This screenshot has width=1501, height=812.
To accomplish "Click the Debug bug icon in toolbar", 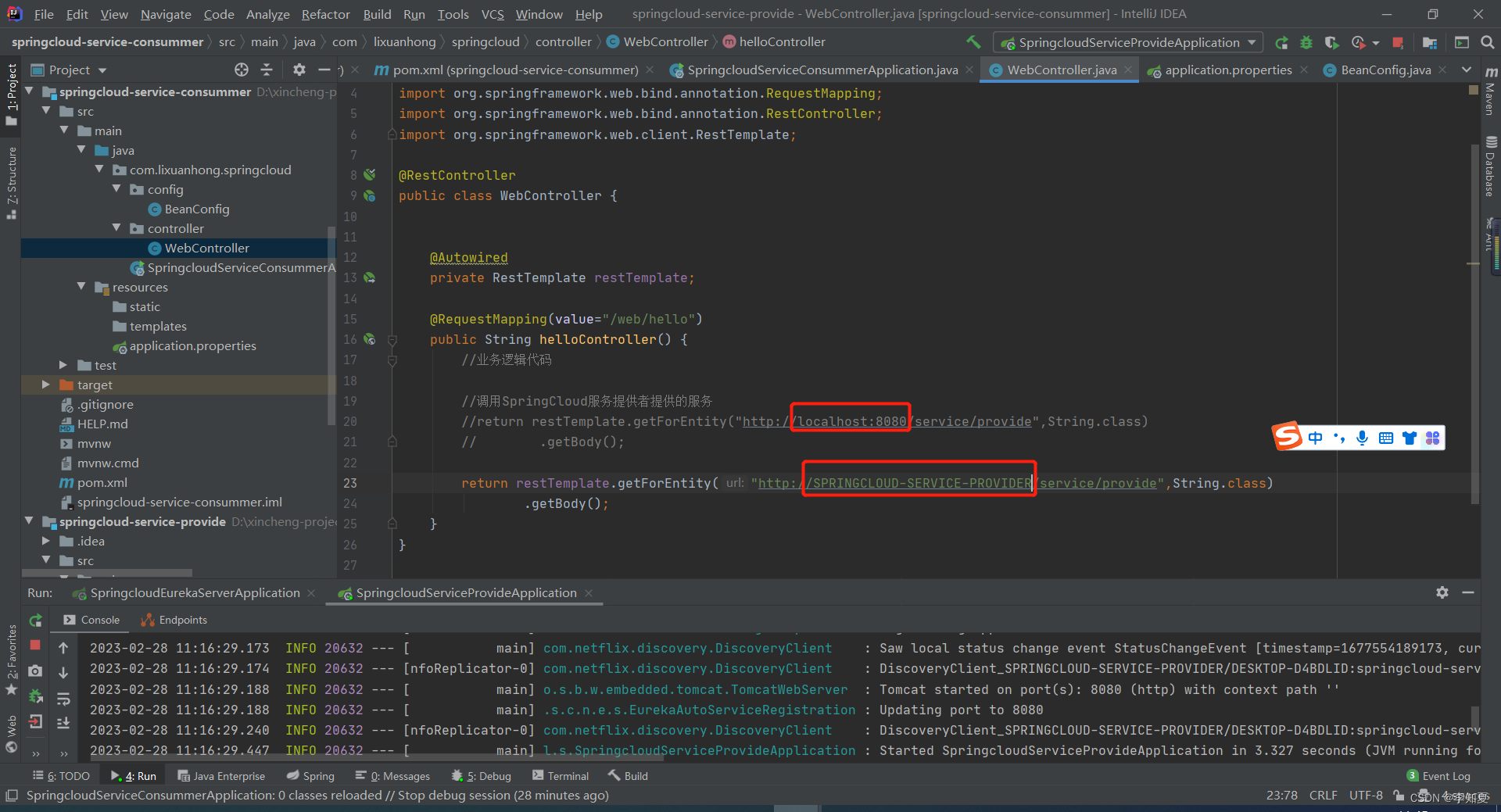I will [x=1306, y=42].
